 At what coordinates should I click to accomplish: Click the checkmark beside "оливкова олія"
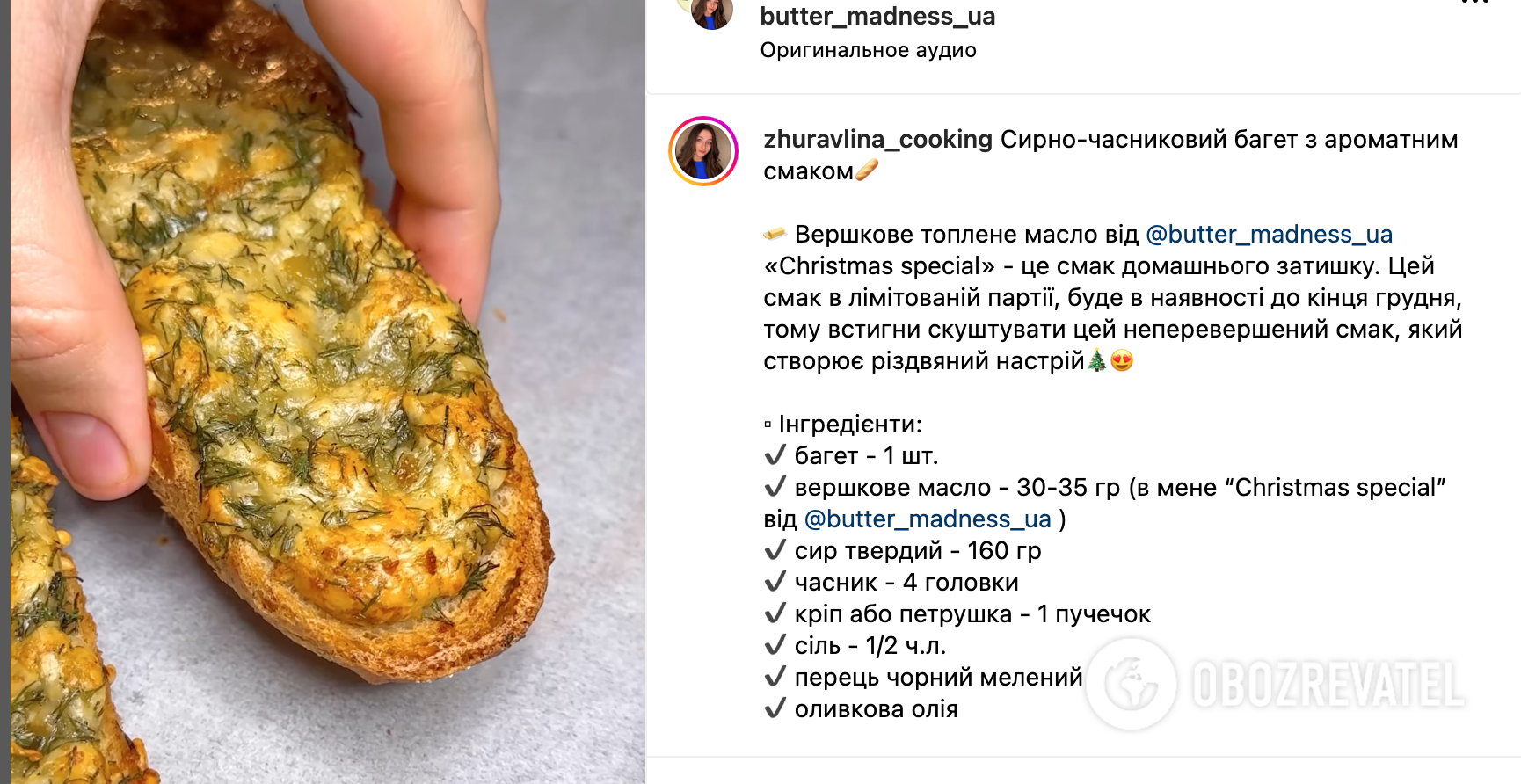pos(775,708)
